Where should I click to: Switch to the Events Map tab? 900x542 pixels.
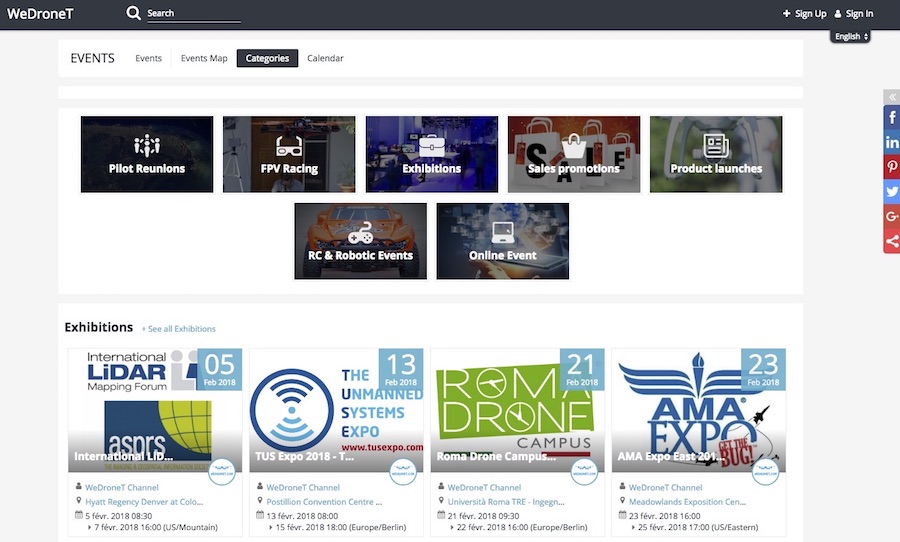pos(204,58)
